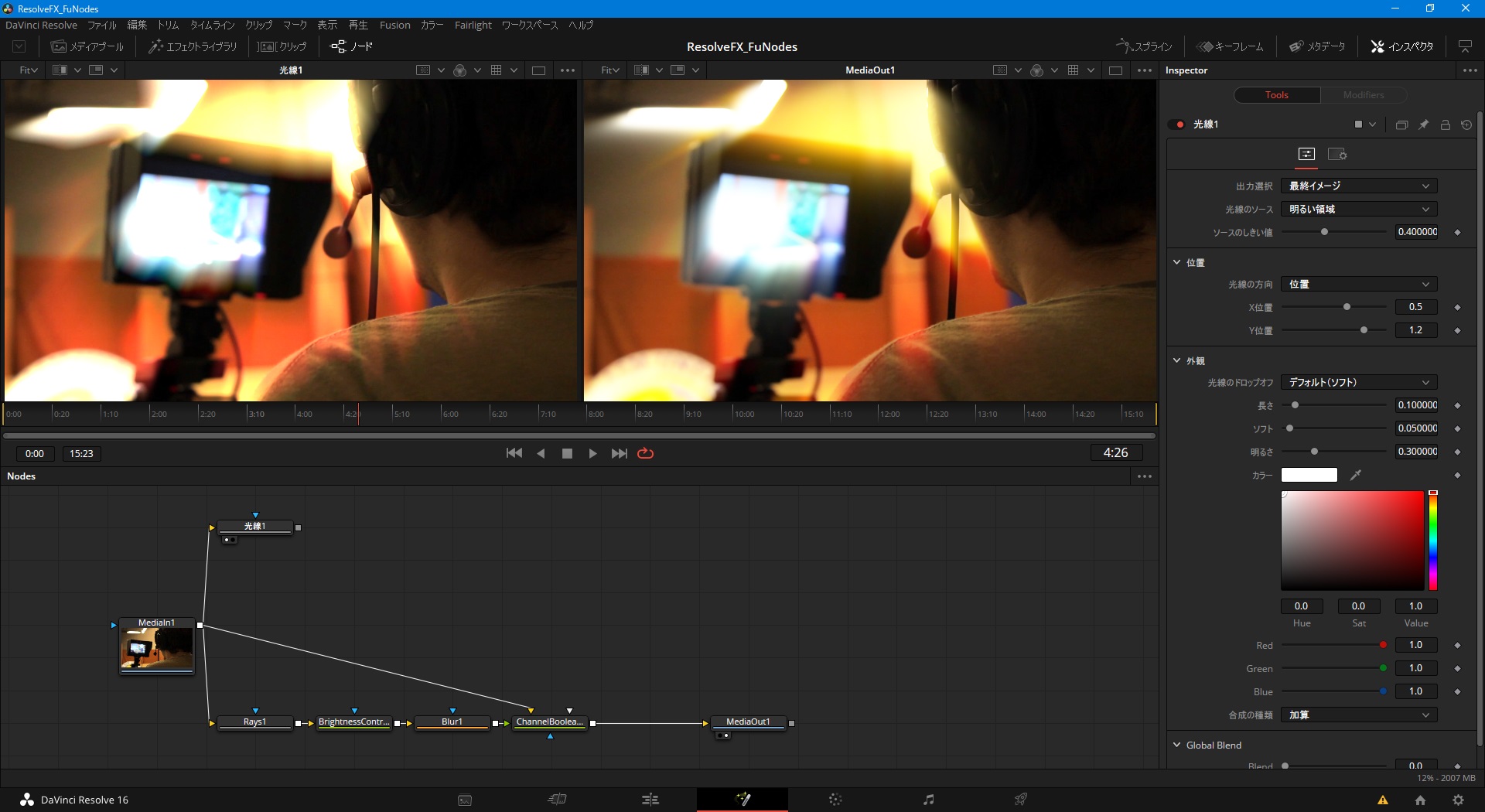Open the Media page icon in bottom bar
Viewport: 1485px width, 812px height.
465,800
